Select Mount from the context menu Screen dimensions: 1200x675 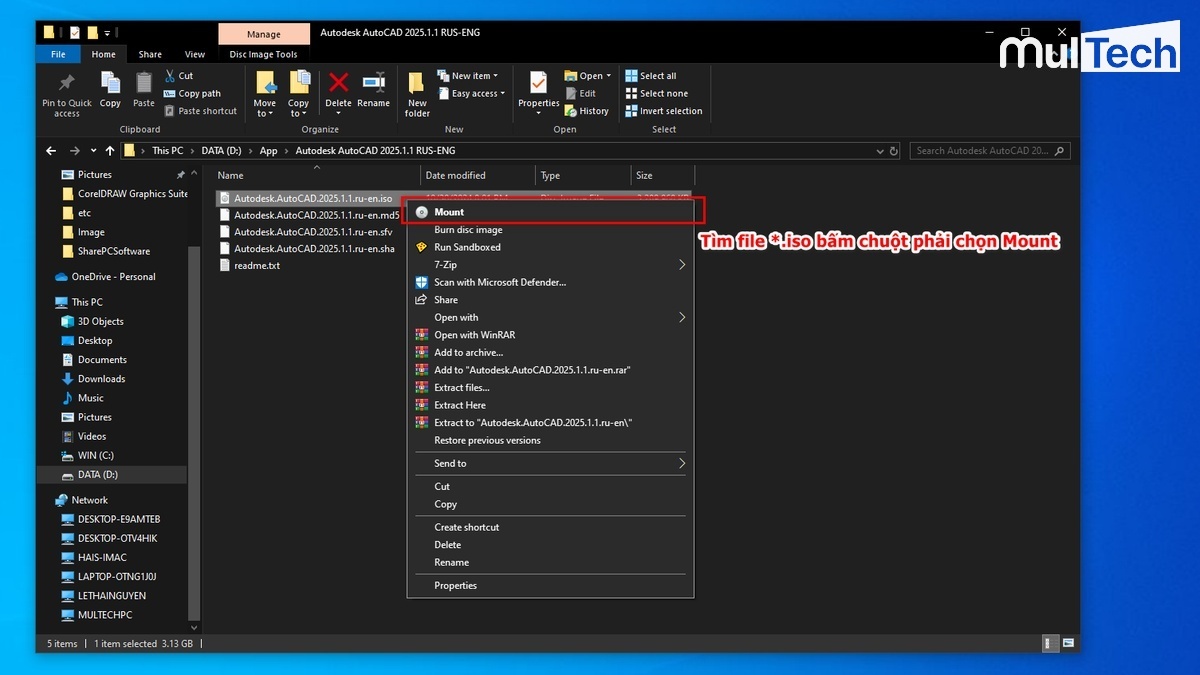pyautogui.click(x=450, y=212)
